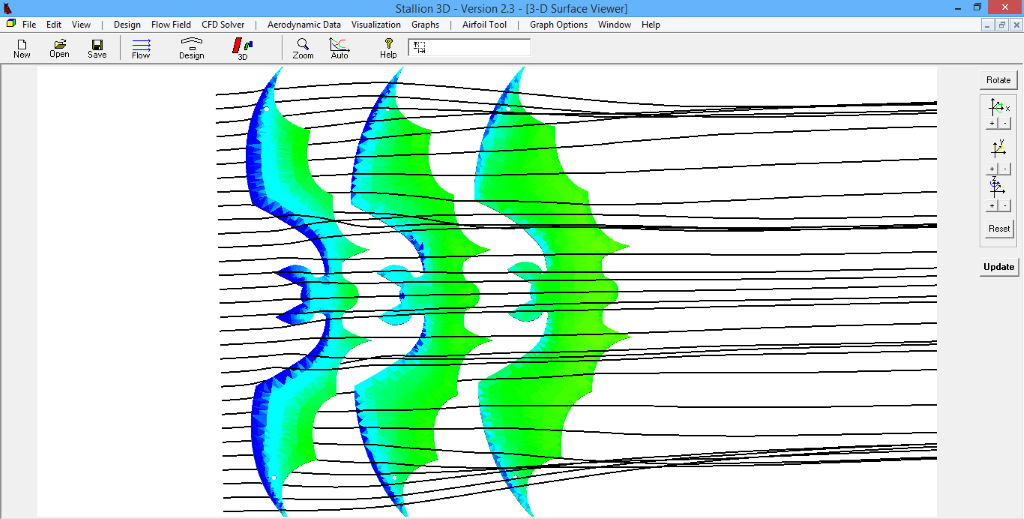Increase X rotation with the plus button
This screenshot has width=1024, height=519.
click(x=992, y=123)
